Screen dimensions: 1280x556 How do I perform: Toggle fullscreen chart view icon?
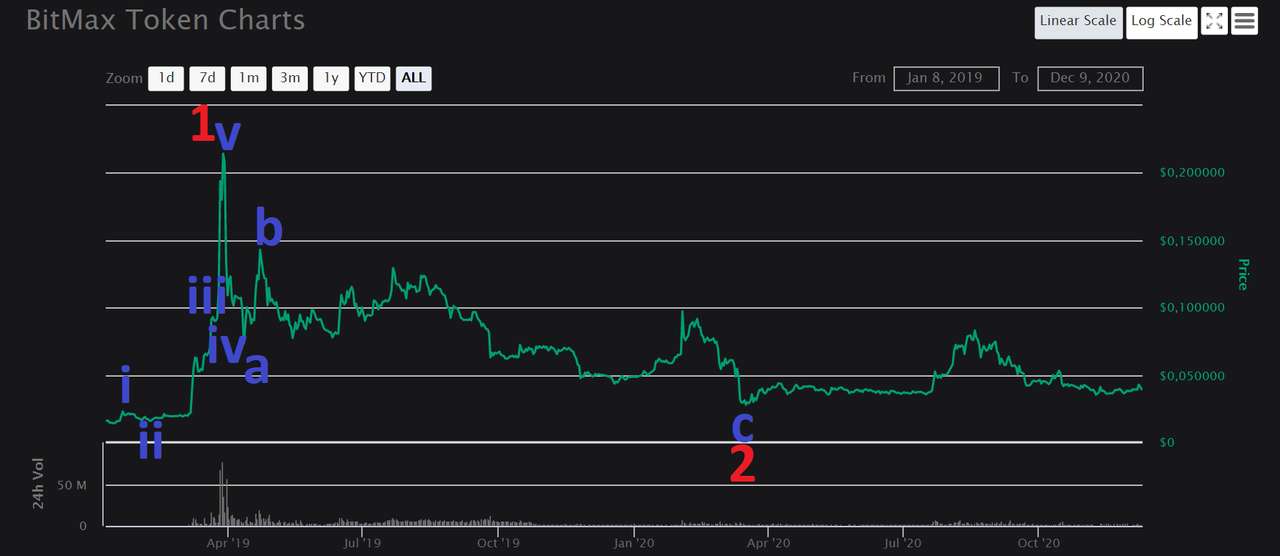coord(1214,21)
